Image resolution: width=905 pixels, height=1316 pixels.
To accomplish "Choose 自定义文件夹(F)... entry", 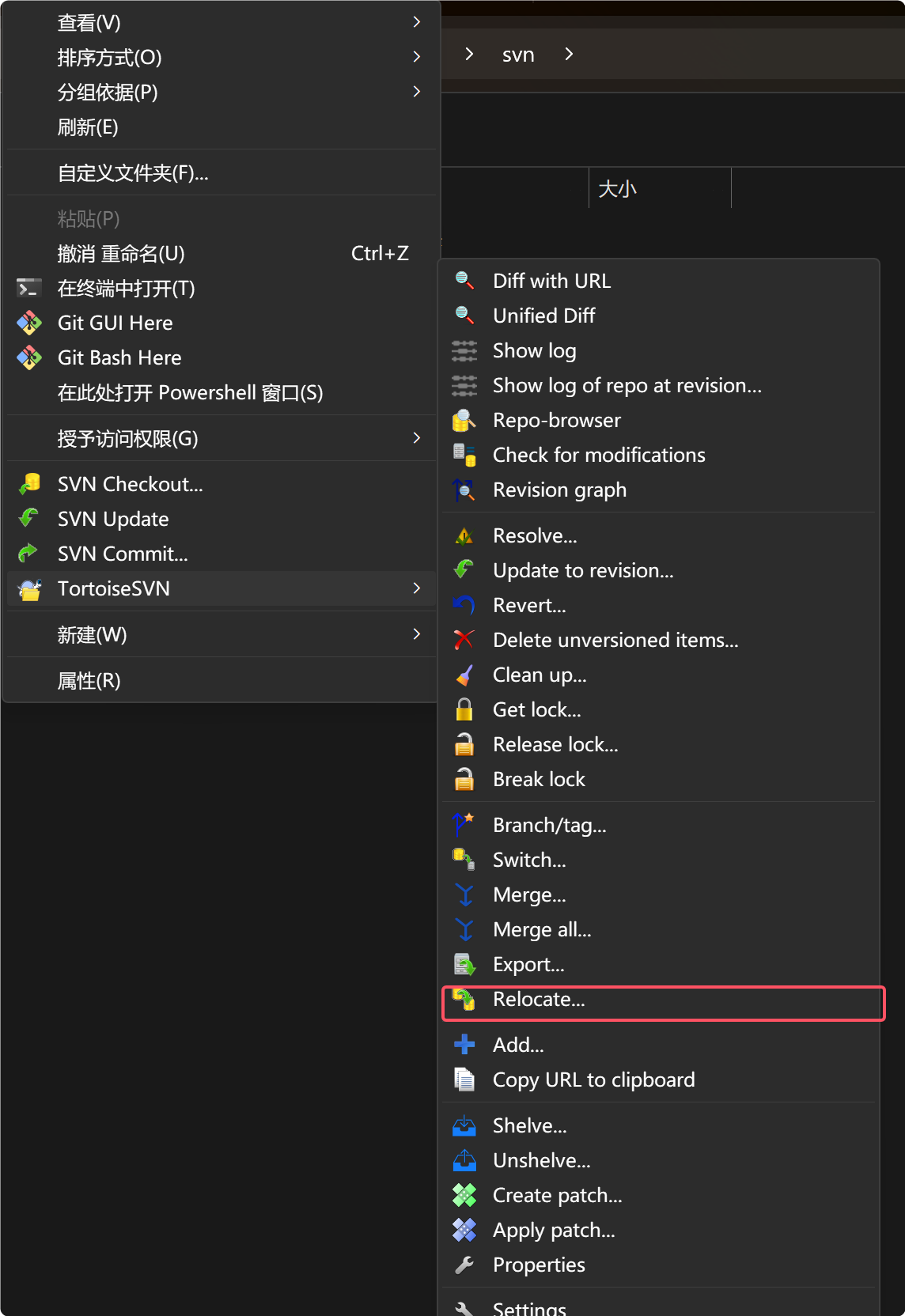I will (x=222, y=172).
